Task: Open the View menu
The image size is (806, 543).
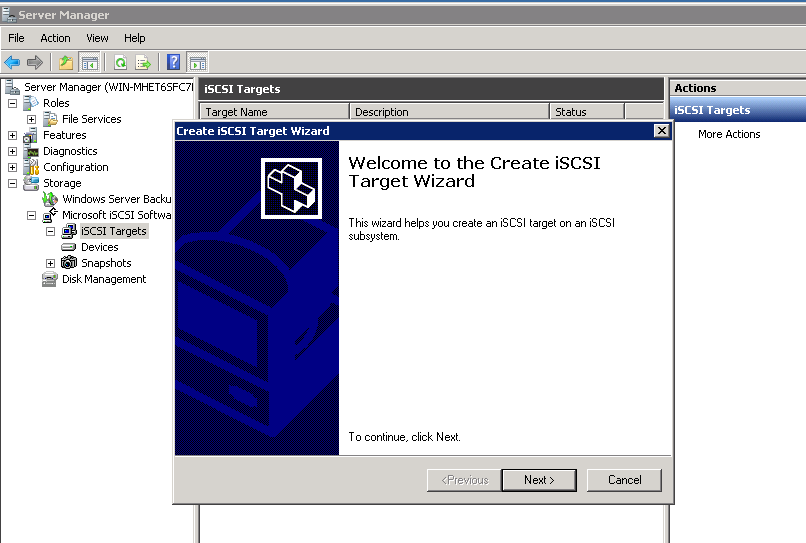Action: 97,38
